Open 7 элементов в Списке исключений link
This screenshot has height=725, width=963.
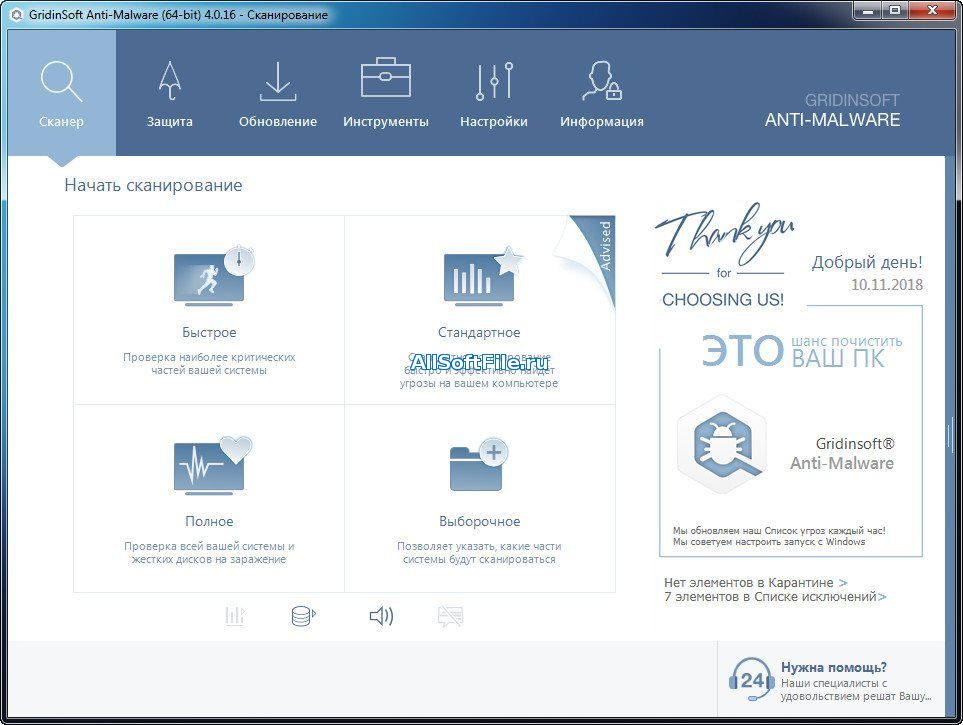(775, 597)
